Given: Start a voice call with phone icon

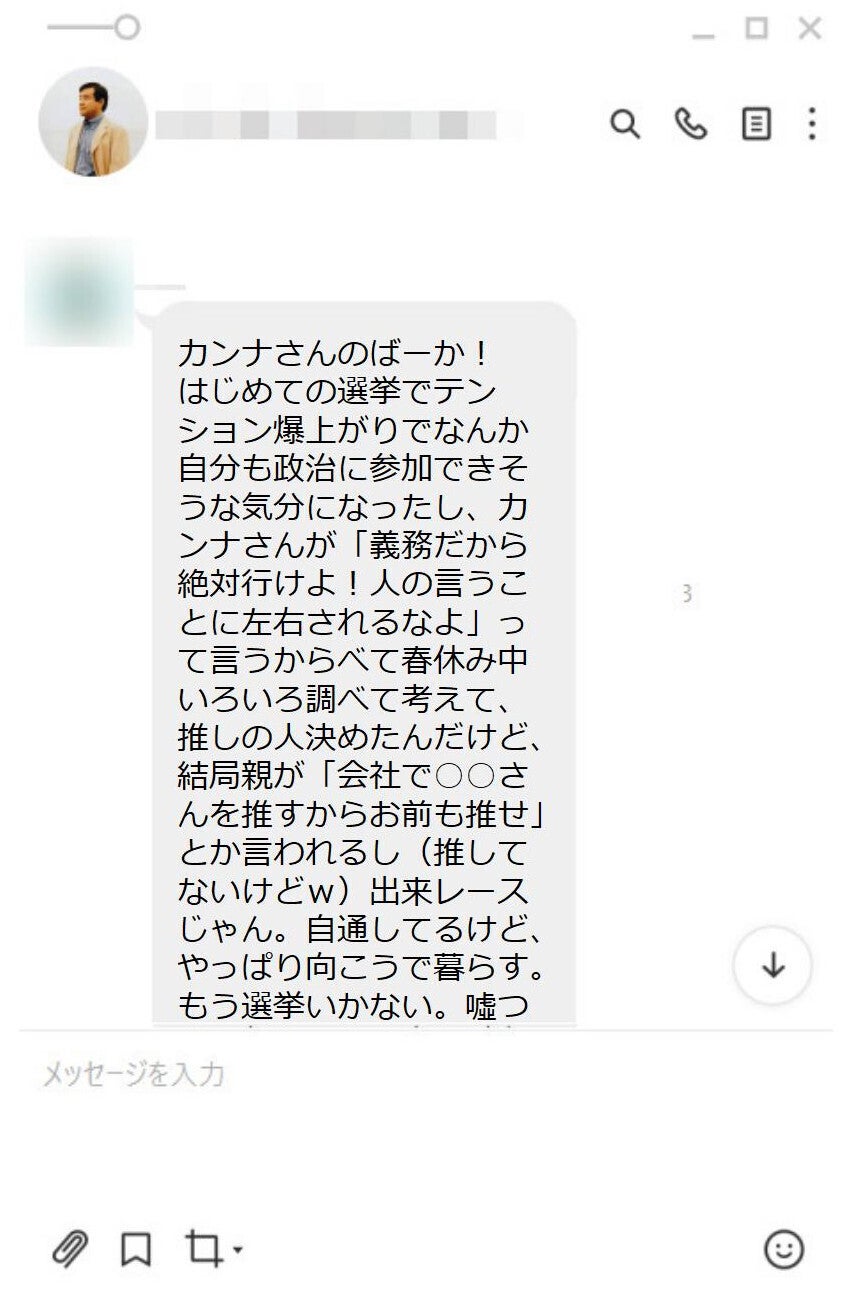Looking at the screenshot, I should click(690, 124).
